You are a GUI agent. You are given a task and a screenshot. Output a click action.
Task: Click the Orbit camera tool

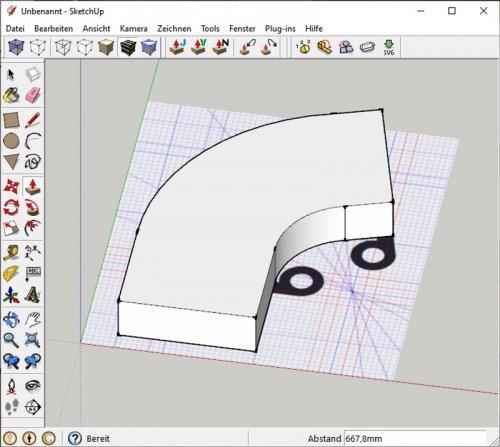(x=11, y=320)
